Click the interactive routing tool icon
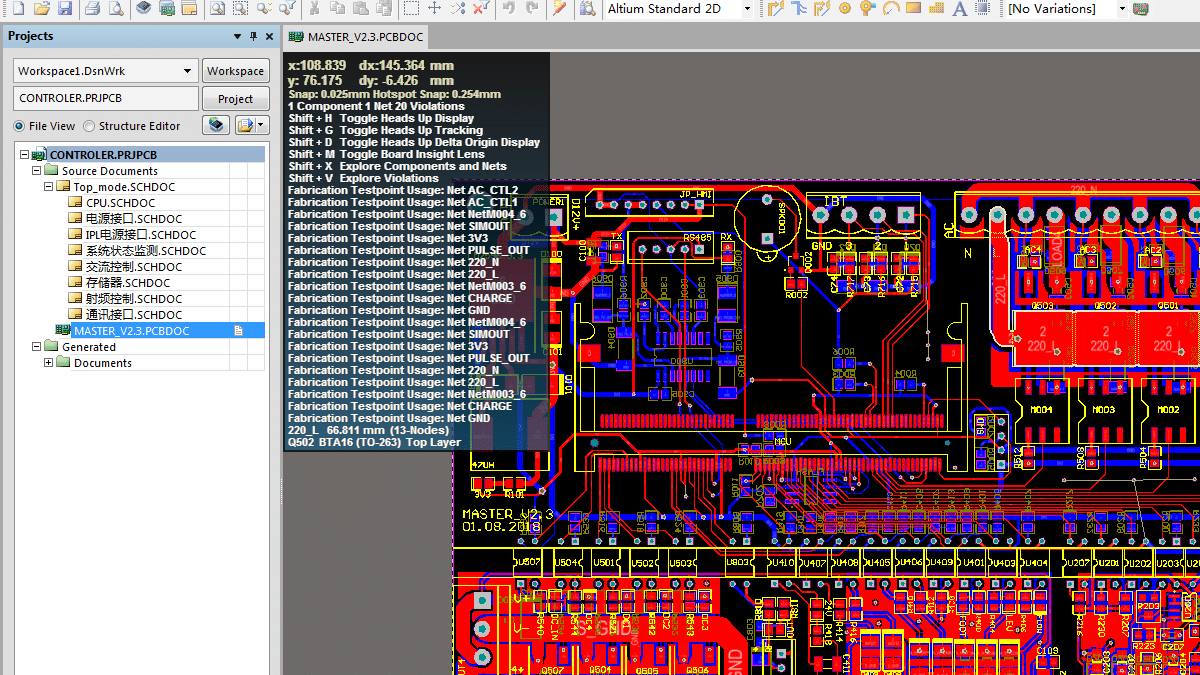Screen dimensions: 1200x675 tap(777, 9)
